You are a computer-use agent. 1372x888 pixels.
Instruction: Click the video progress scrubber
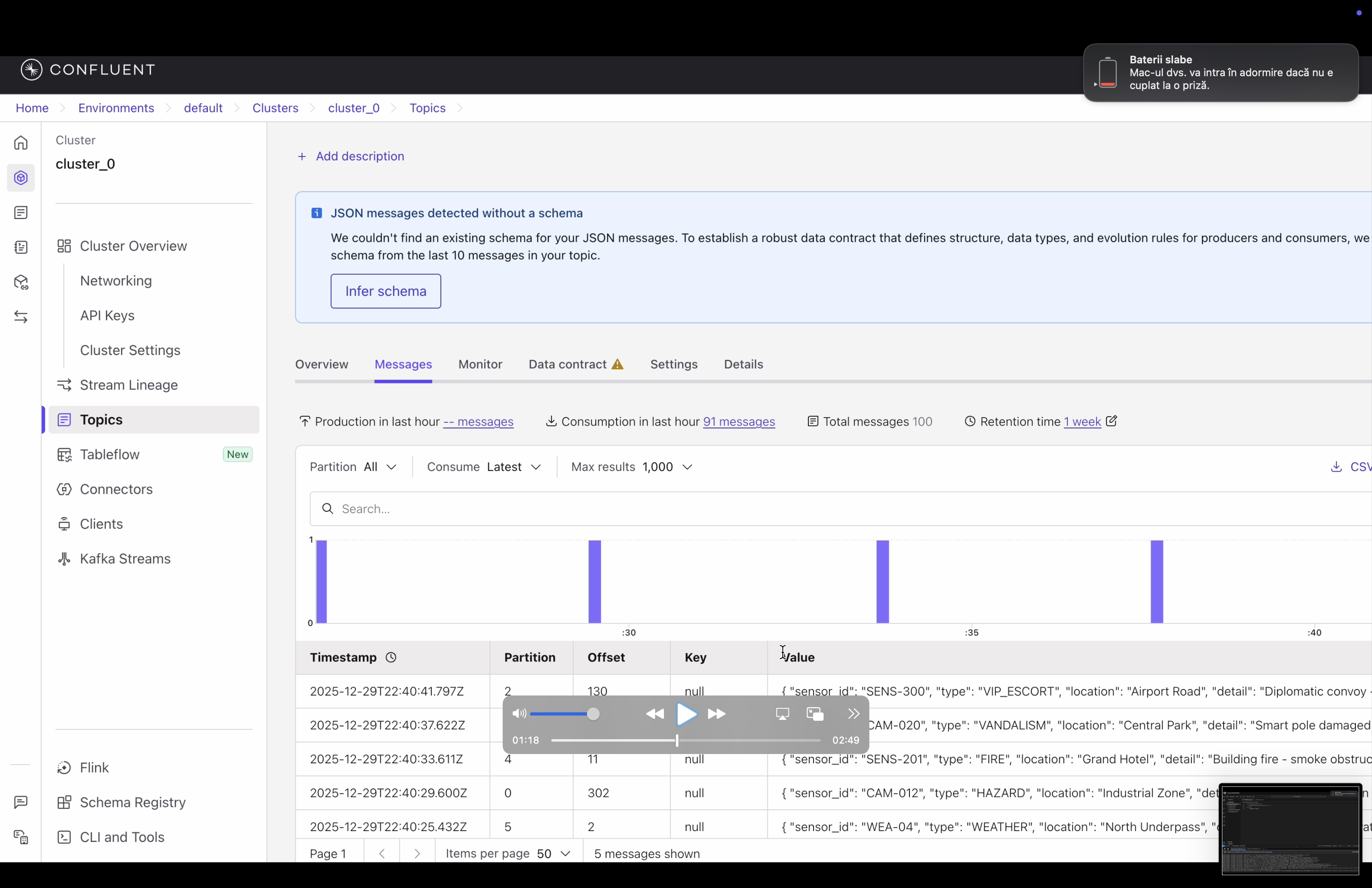677,740
